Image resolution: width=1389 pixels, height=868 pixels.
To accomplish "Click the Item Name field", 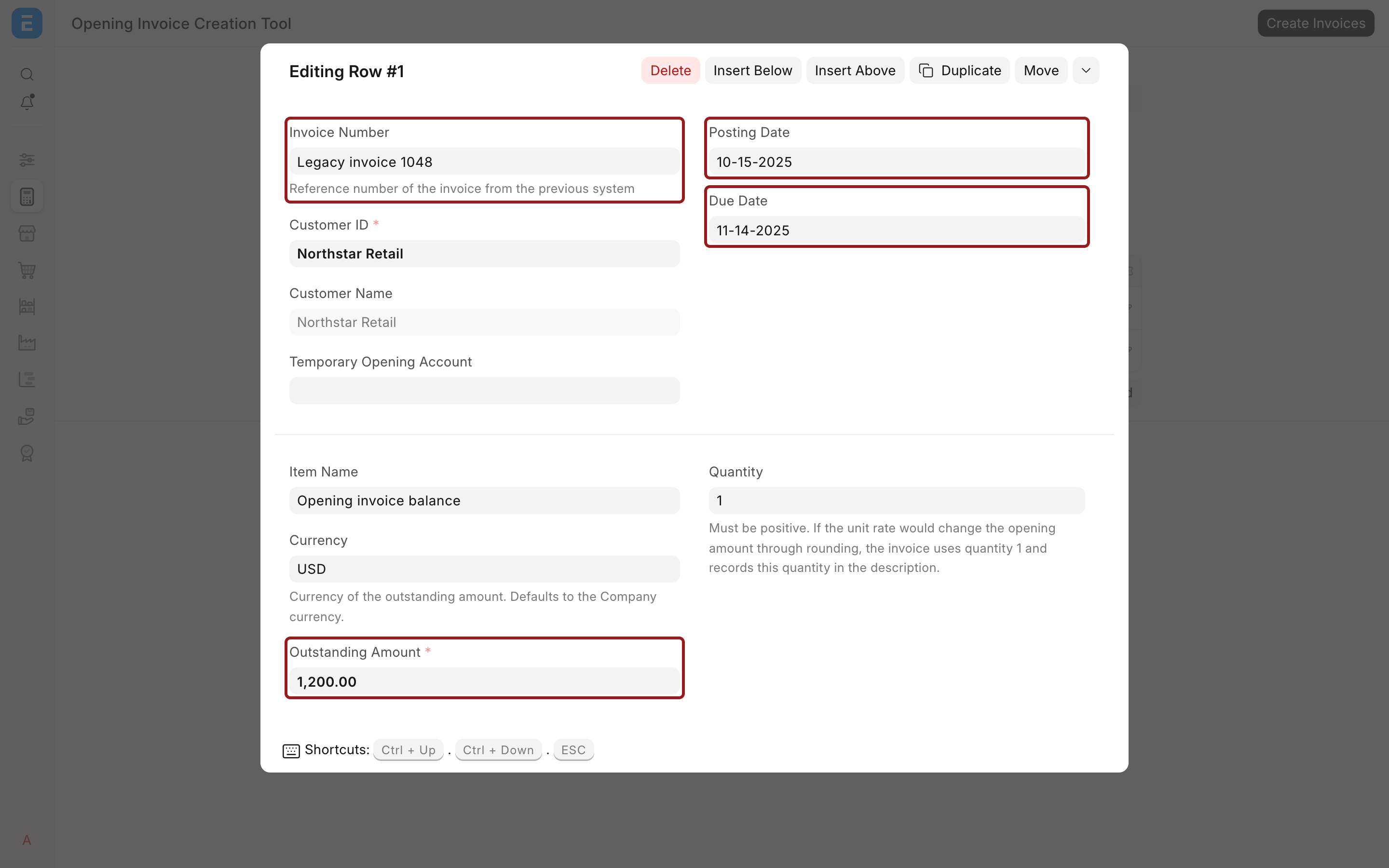I will pyautogui.click(x=484, y=501).
